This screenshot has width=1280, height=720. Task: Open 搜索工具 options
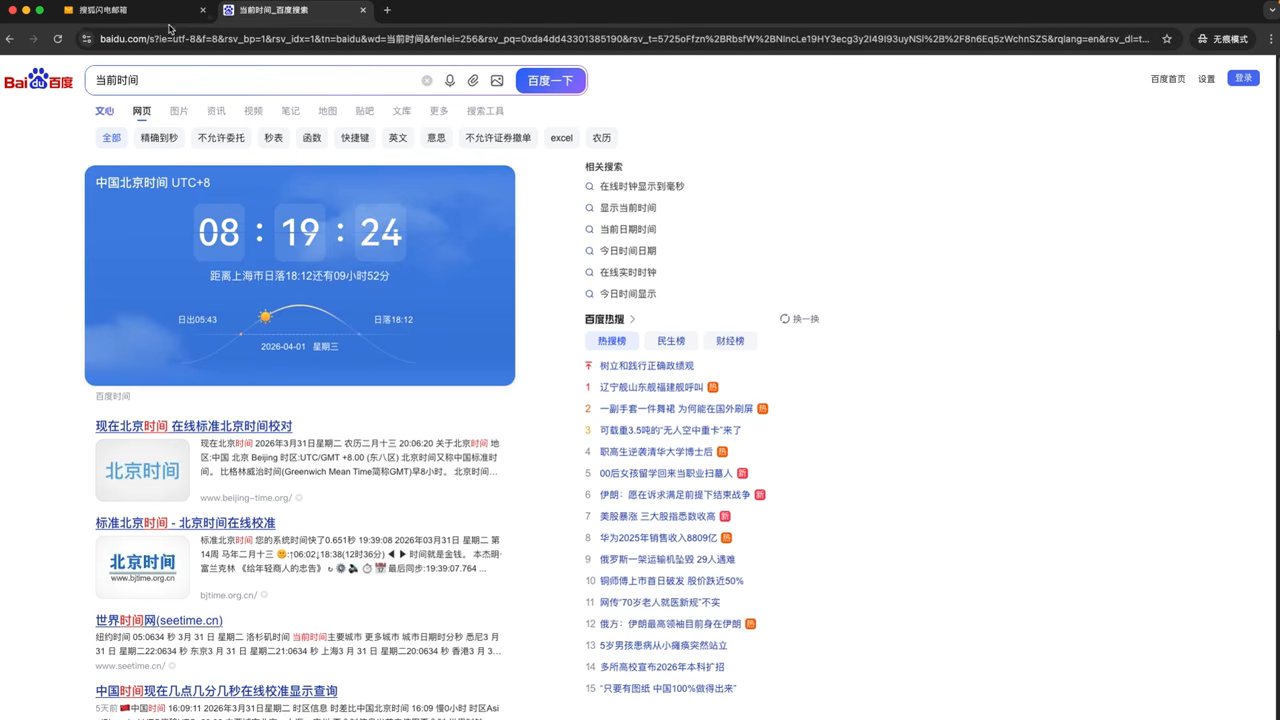tap(485, 111)
